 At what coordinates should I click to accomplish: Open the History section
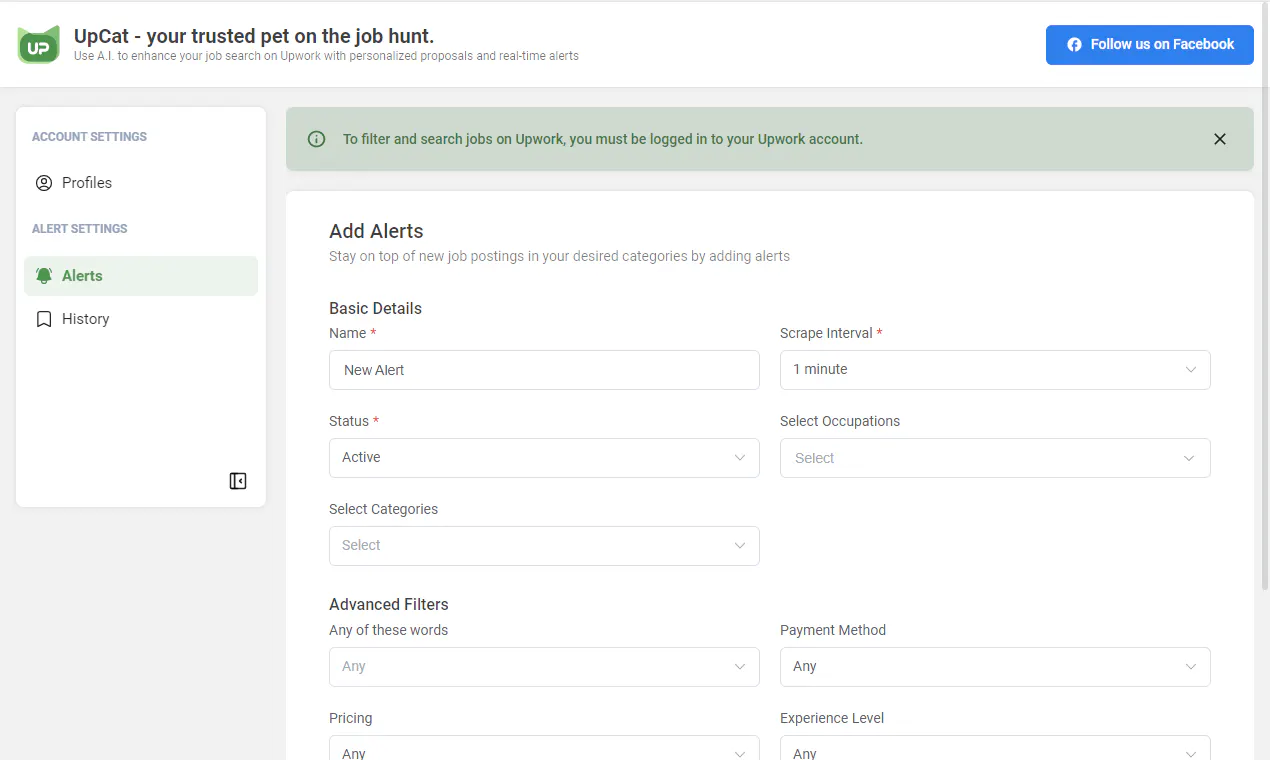(141, 319)
